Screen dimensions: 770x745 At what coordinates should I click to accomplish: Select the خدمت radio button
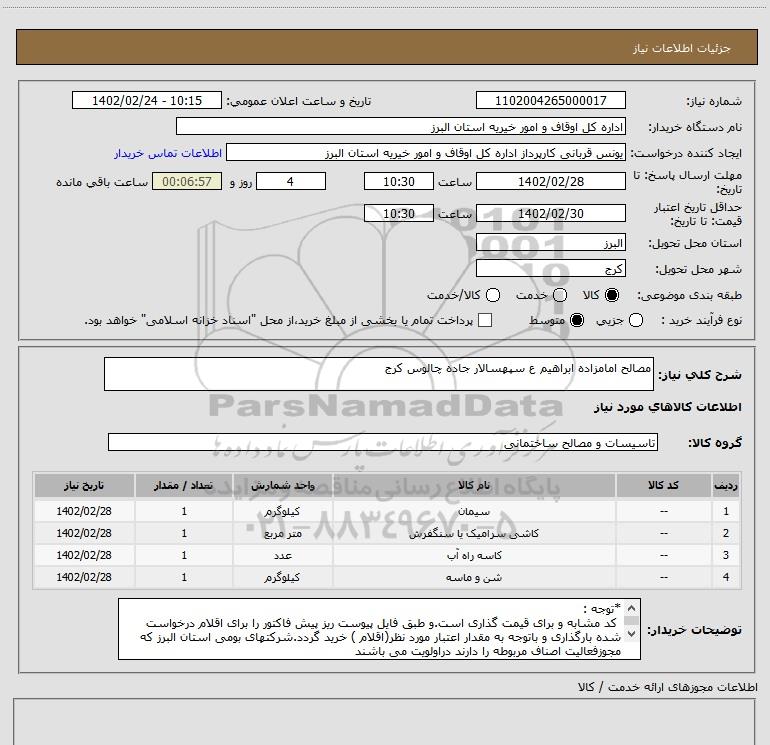click(560, 295)
